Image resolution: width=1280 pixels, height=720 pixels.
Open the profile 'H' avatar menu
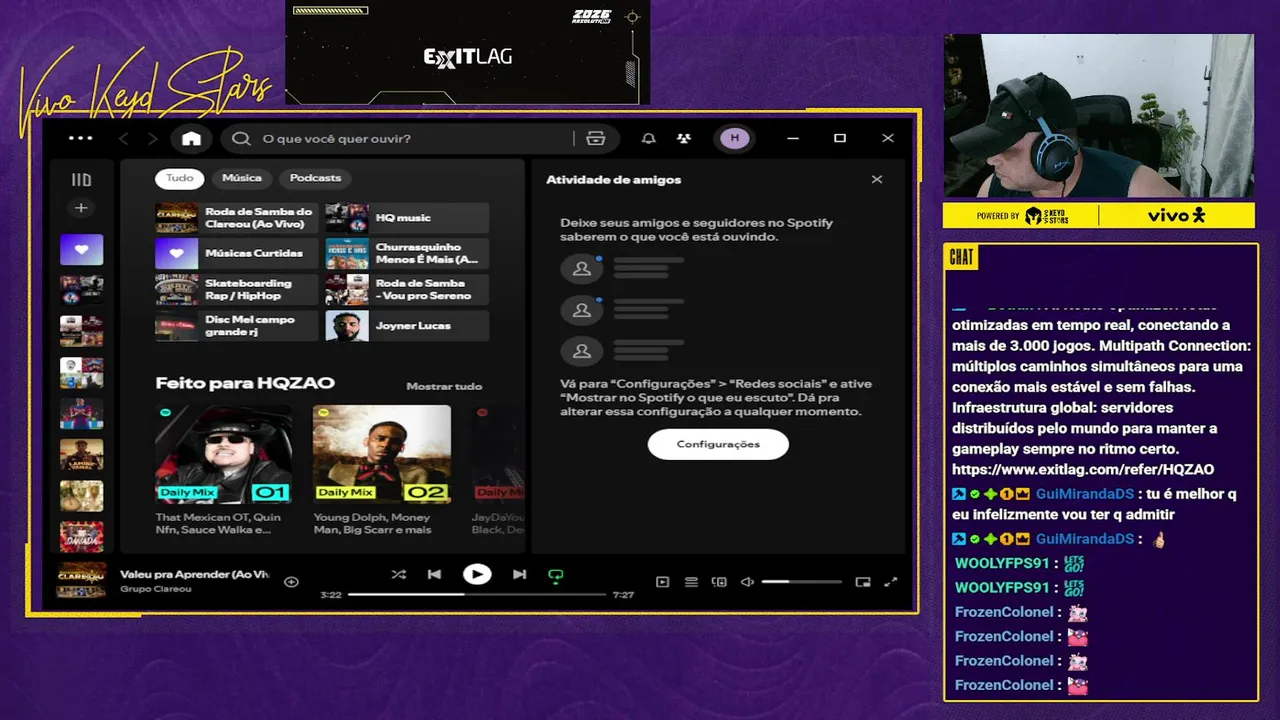pos(735,138)
